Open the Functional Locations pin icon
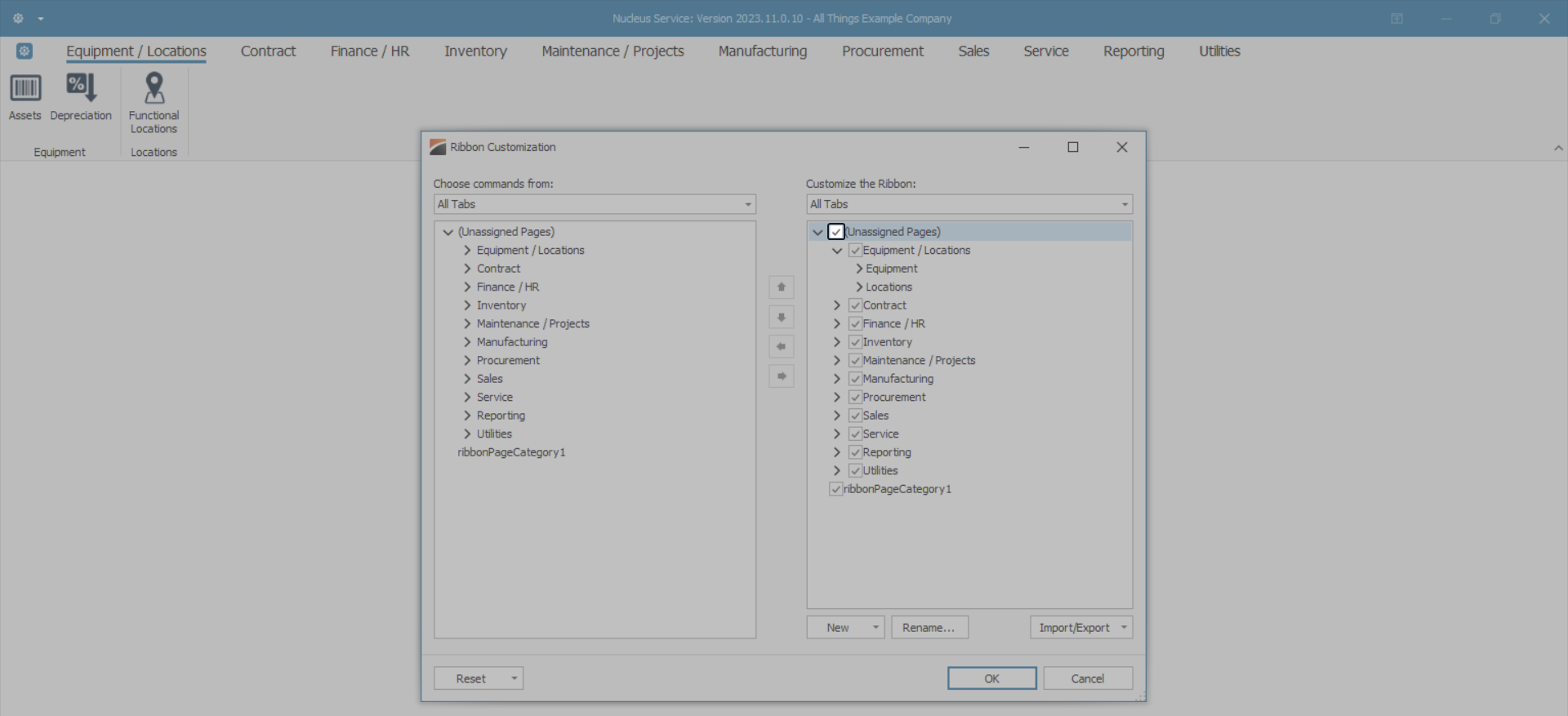1568x716 pixels. (154, 87)
